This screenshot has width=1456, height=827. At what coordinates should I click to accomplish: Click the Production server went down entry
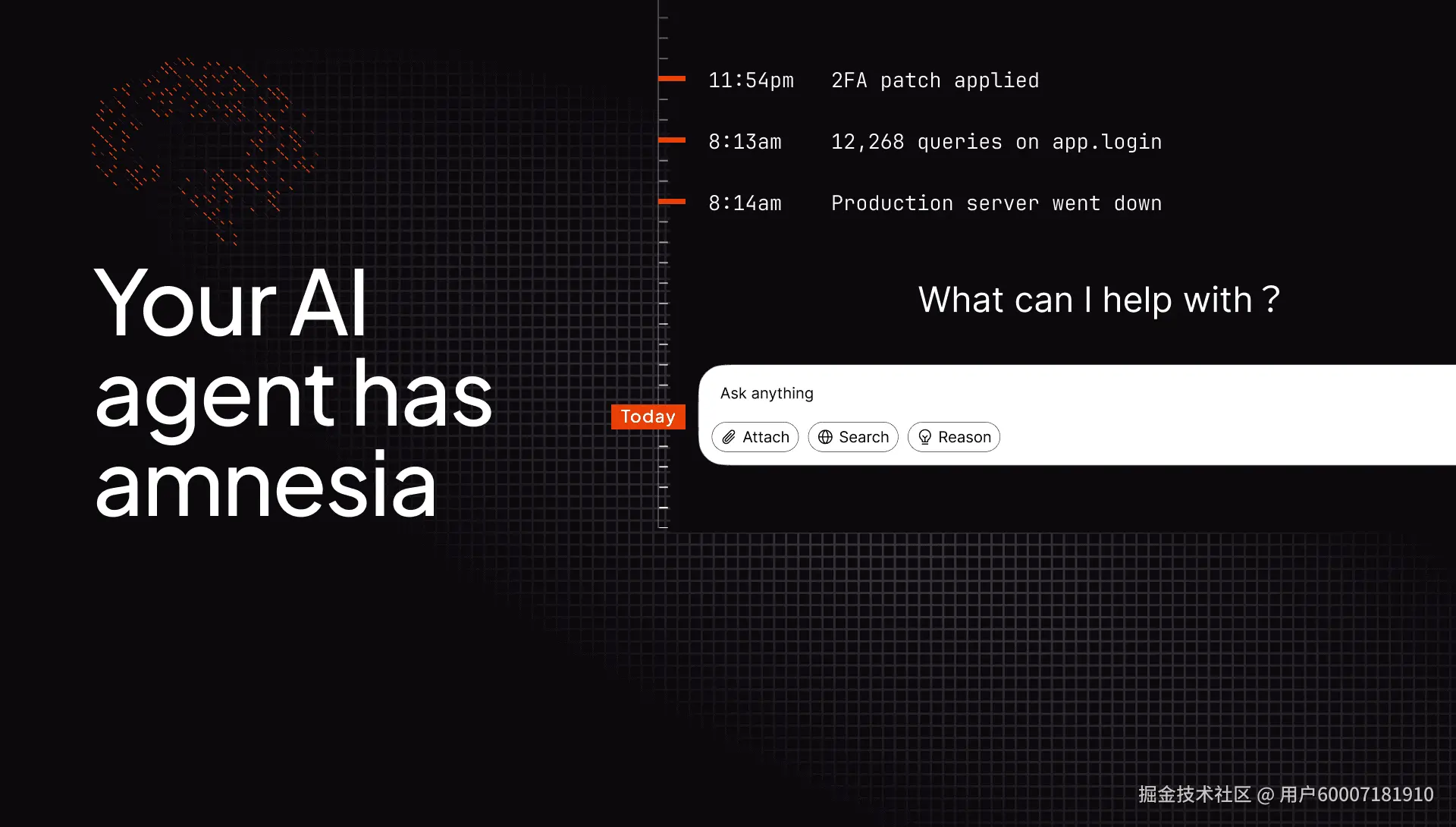point(996,203)
